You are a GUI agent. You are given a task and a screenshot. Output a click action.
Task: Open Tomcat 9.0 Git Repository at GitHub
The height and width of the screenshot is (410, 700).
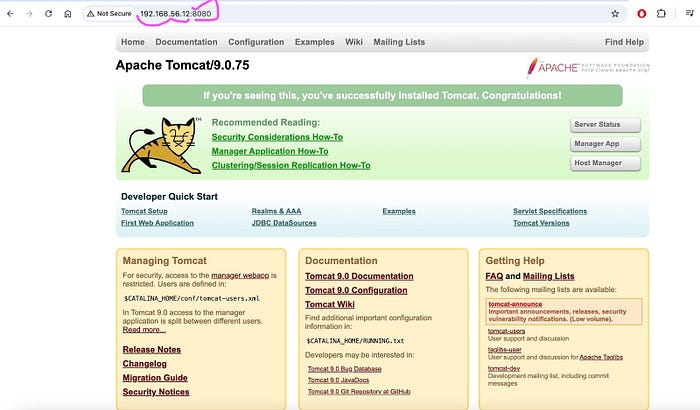coord(359,392)
